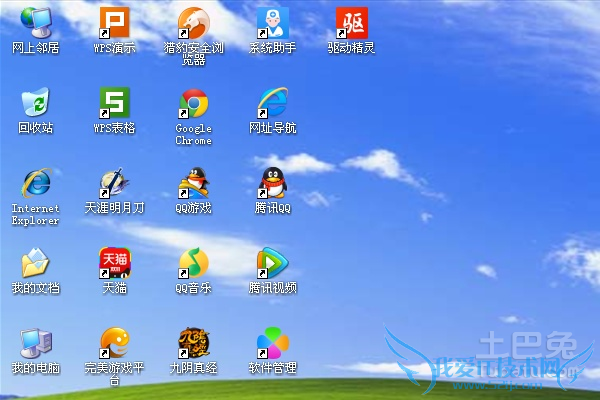Image resolution: width=600 pixels, height=400 pixels.
Task: Select the 九阴真经 game shortcut
Action: pyautogui.click(x=193, y=343)
